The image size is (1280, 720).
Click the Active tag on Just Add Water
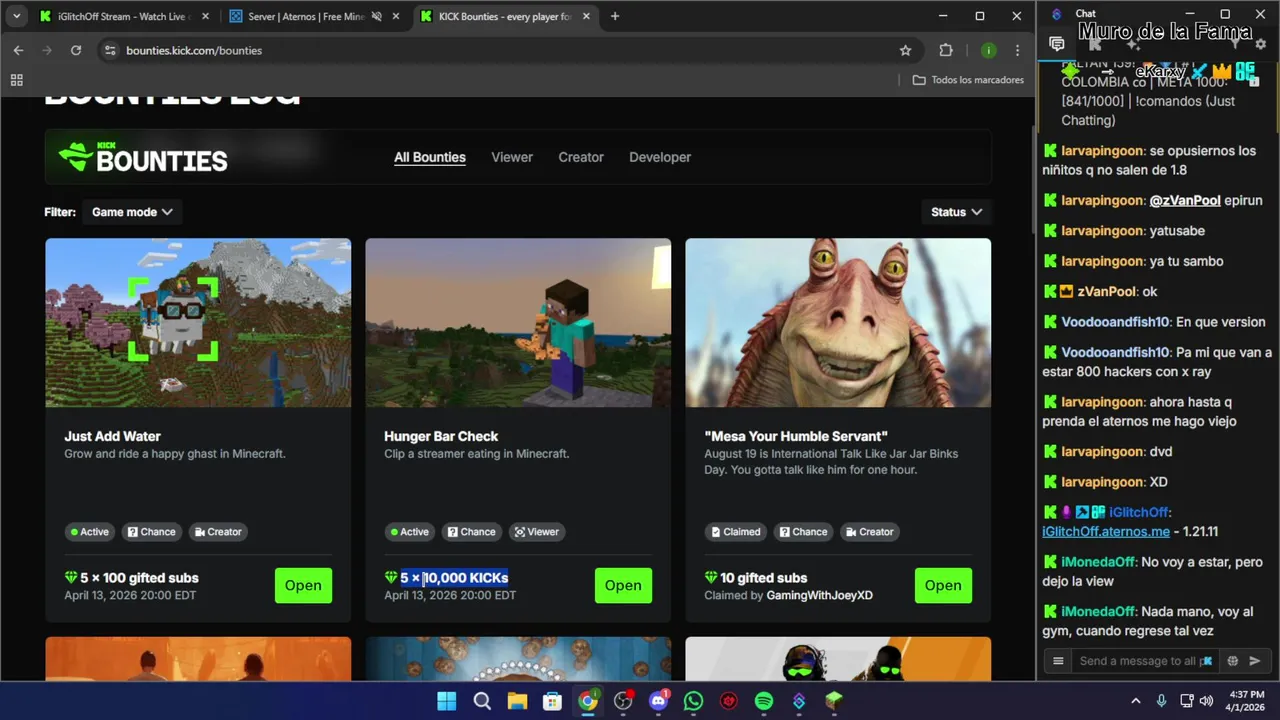(x=89, y=532)
